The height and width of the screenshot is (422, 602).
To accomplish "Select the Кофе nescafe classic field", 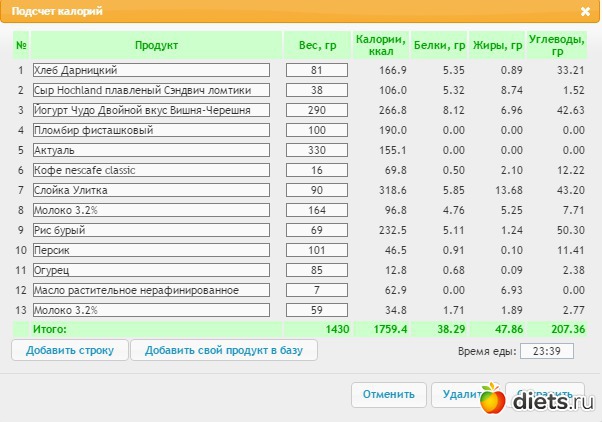I will 151,170.
